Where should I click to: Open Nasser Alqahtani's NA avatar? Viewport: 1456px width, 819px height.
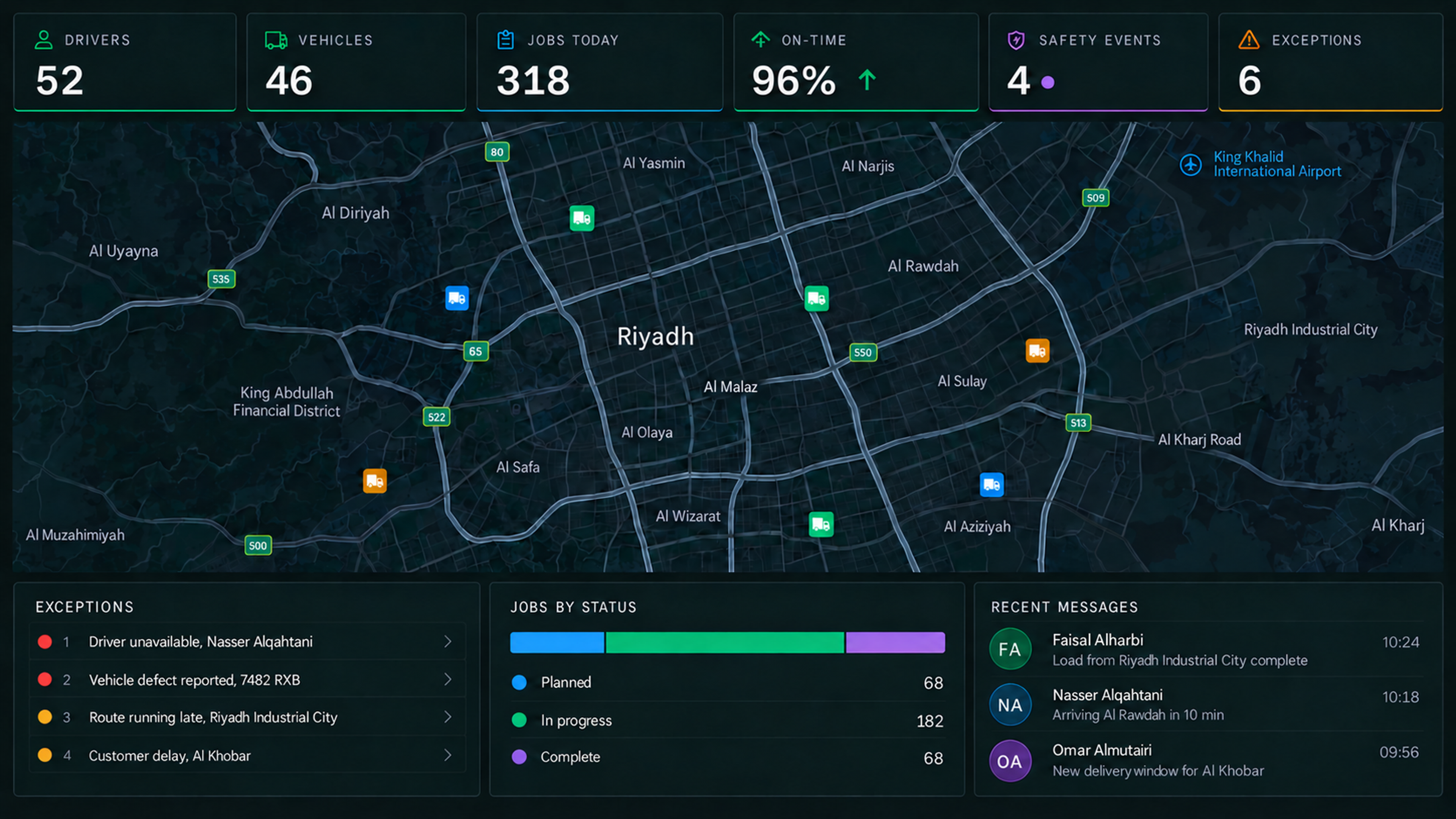click(x=1010, y=704)
